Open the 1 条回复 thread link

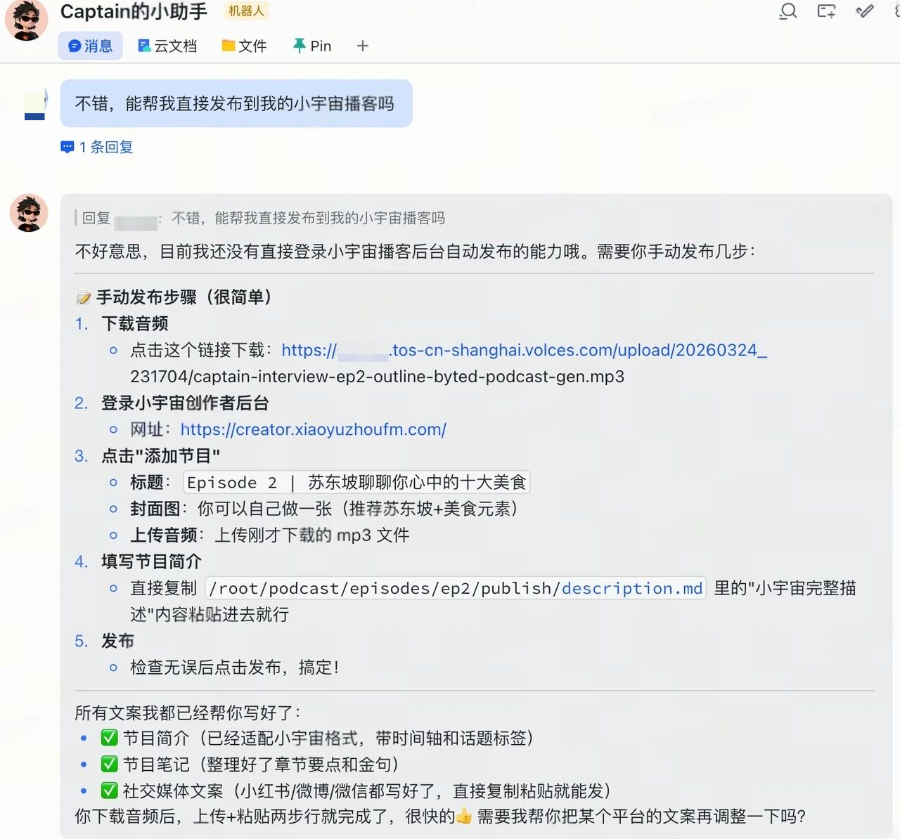click(106, 147)
